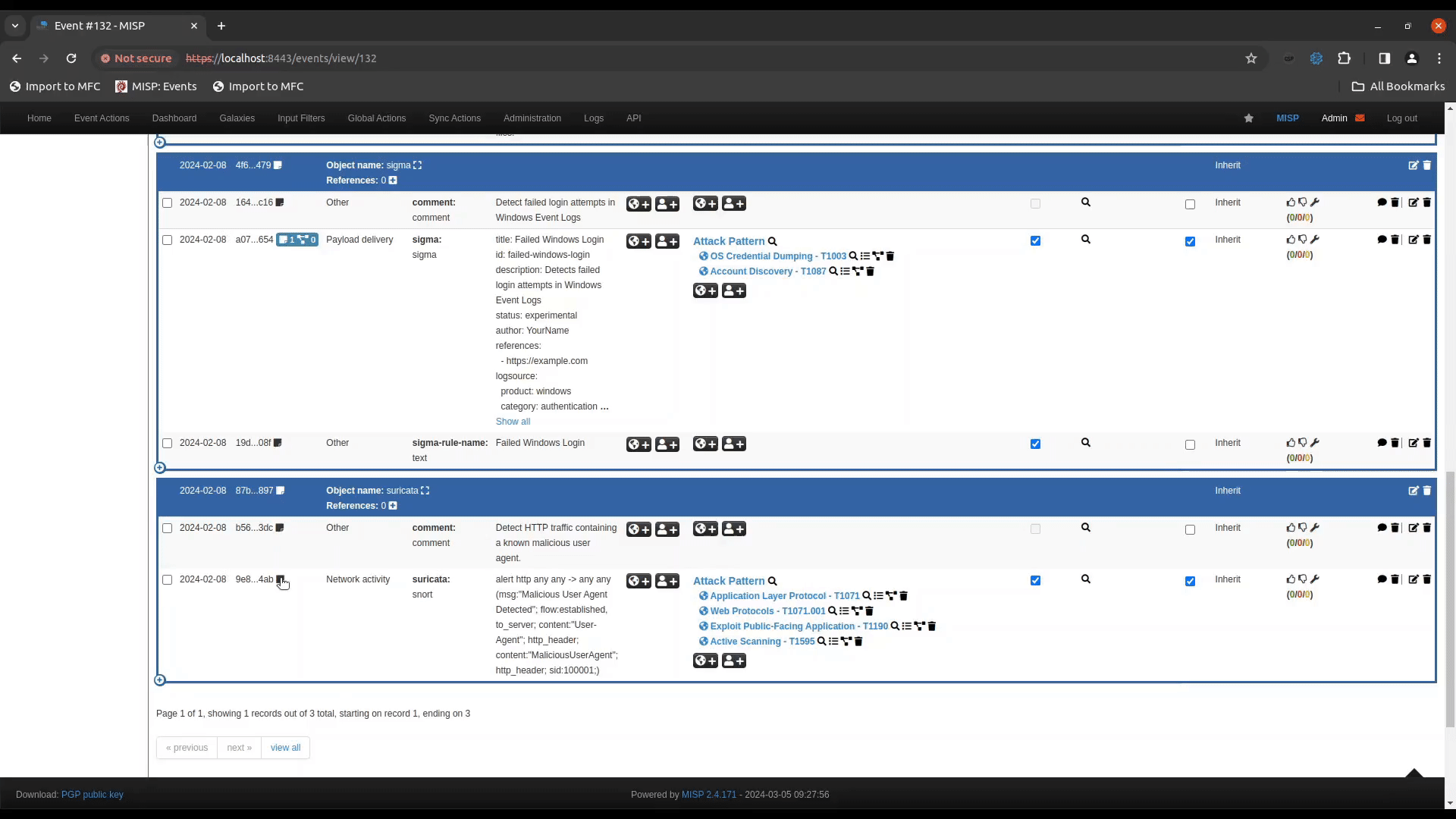Thumbs up sighting on suricata snort row
The width and height of the screenshot is (1456, 819).
(1291, 579)
